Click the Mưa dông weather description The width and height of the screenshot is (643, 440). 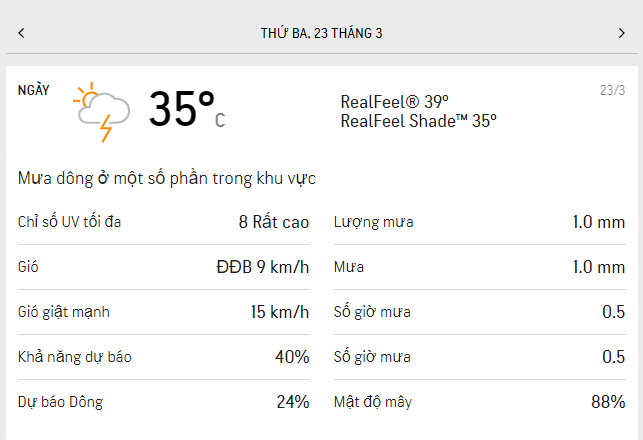[x=167, y=178]
